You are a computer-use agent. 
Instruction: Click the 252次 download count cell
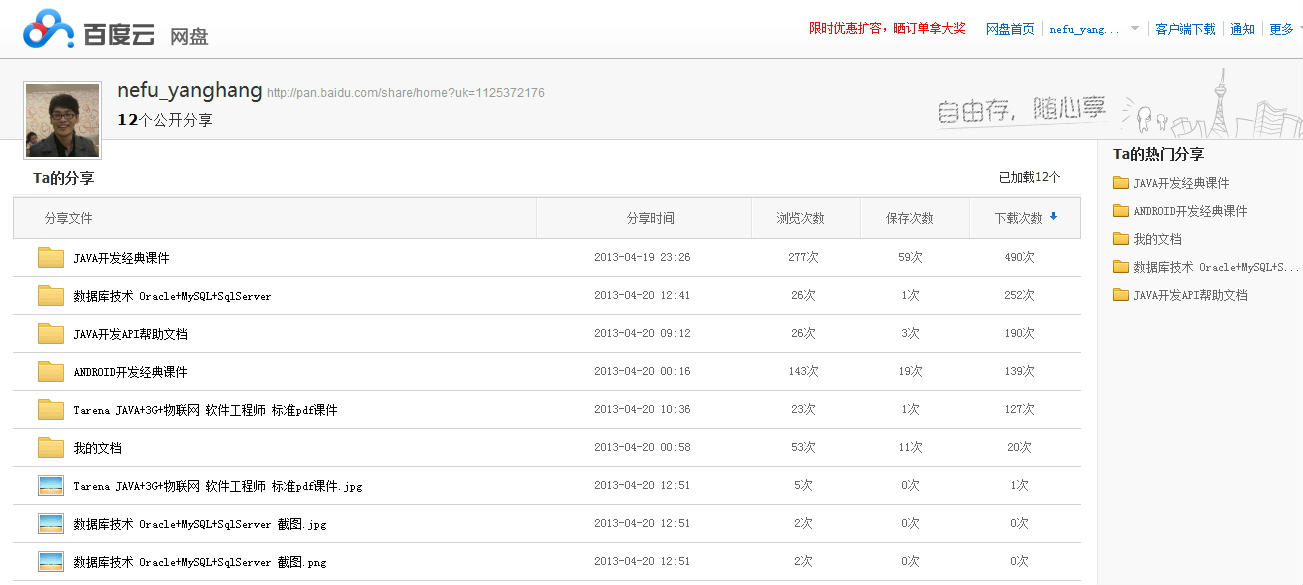1020,296
